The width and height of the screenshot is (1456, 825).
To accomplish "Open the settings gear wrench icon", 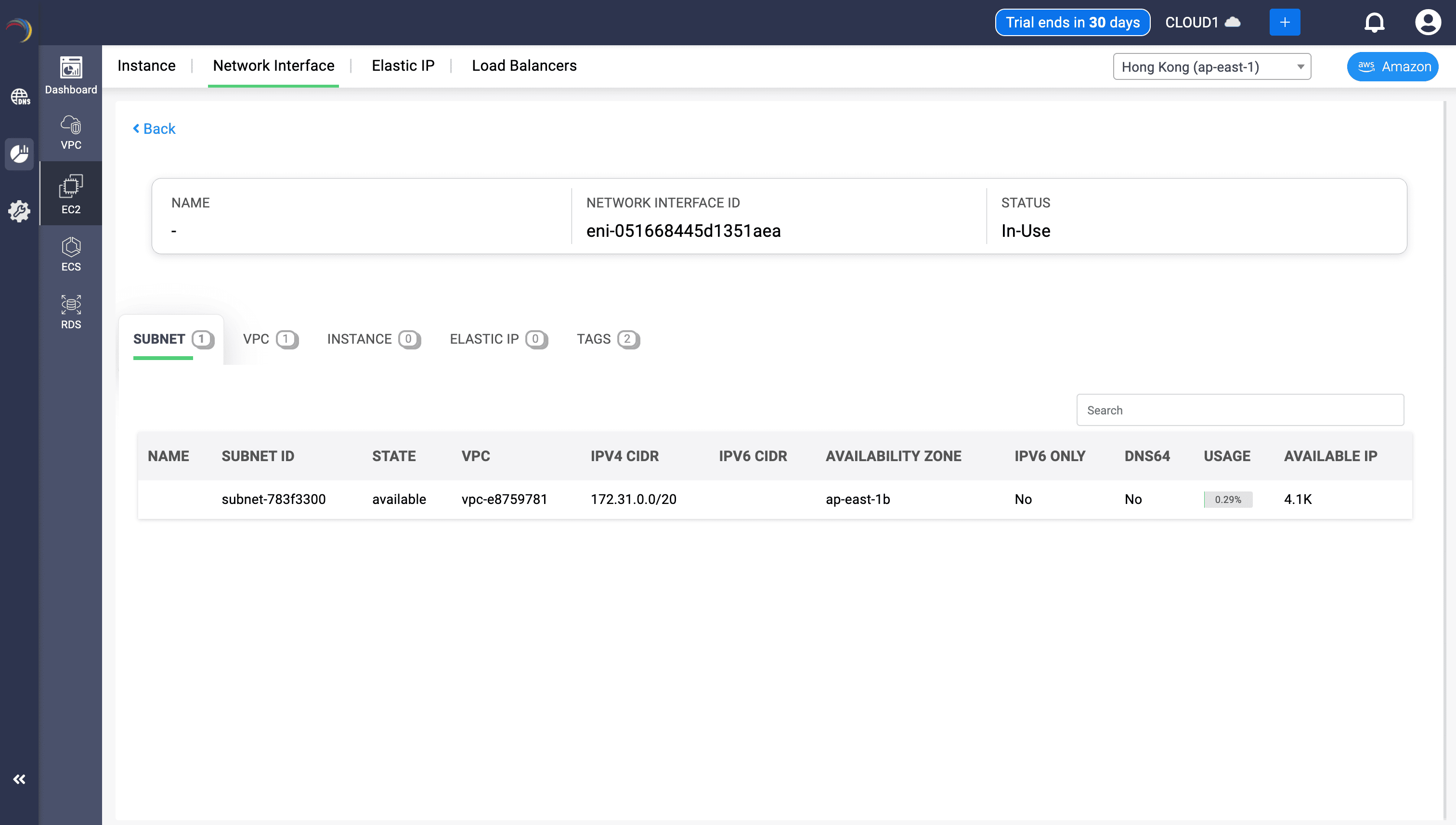I will click(20, 211).
